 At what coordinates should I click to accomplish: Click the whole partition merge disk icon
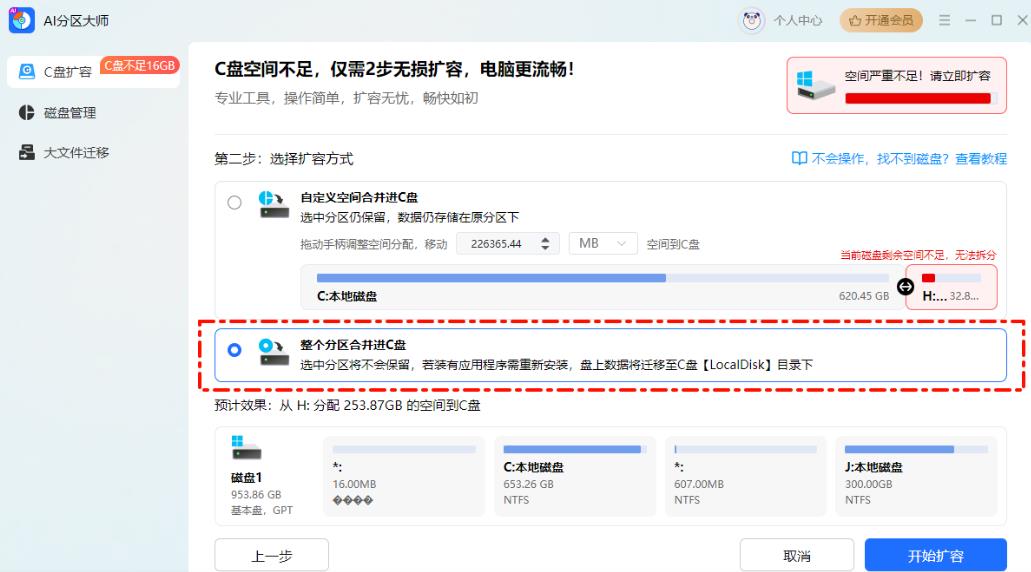tap(274, 352)
